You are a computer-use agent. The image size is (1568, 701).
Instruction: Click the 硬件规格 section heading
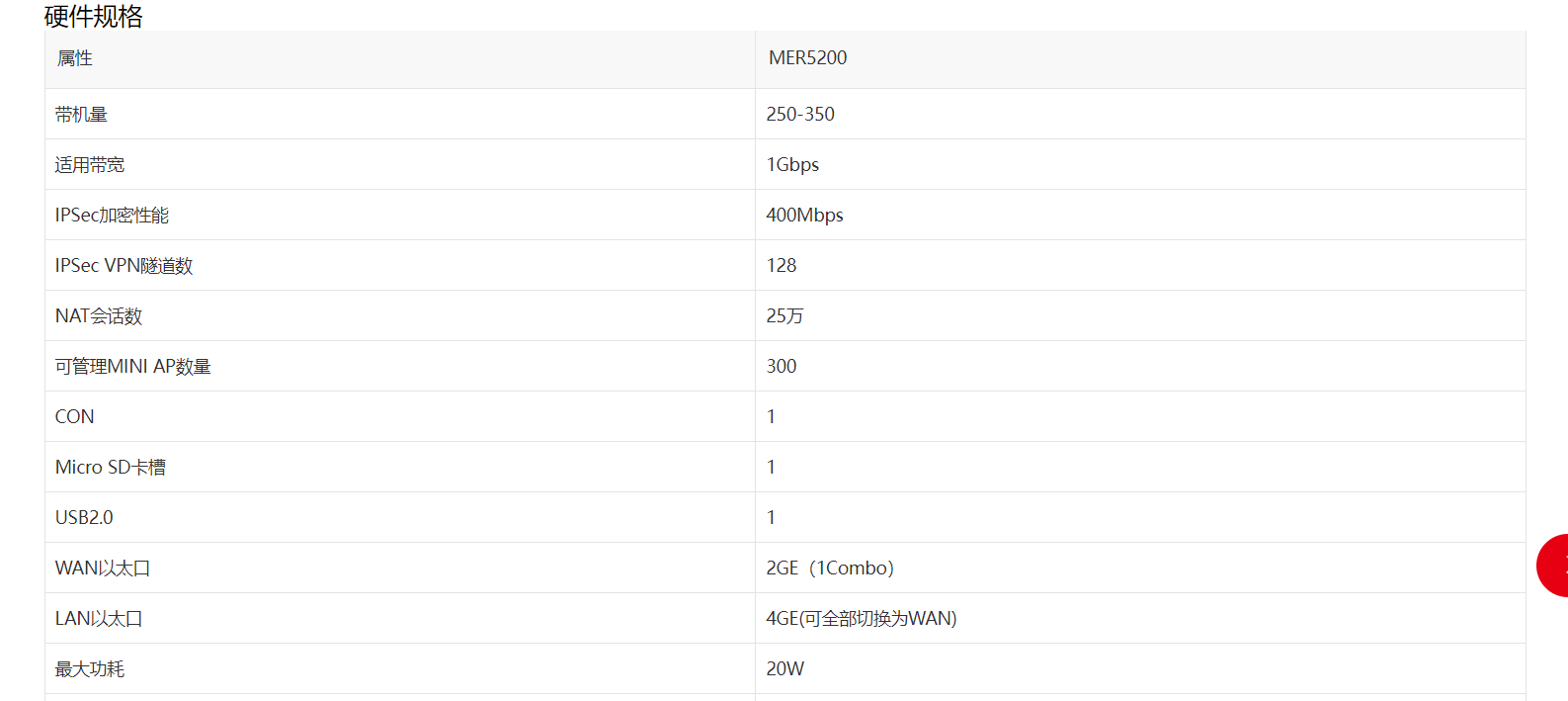pos(94,16)
